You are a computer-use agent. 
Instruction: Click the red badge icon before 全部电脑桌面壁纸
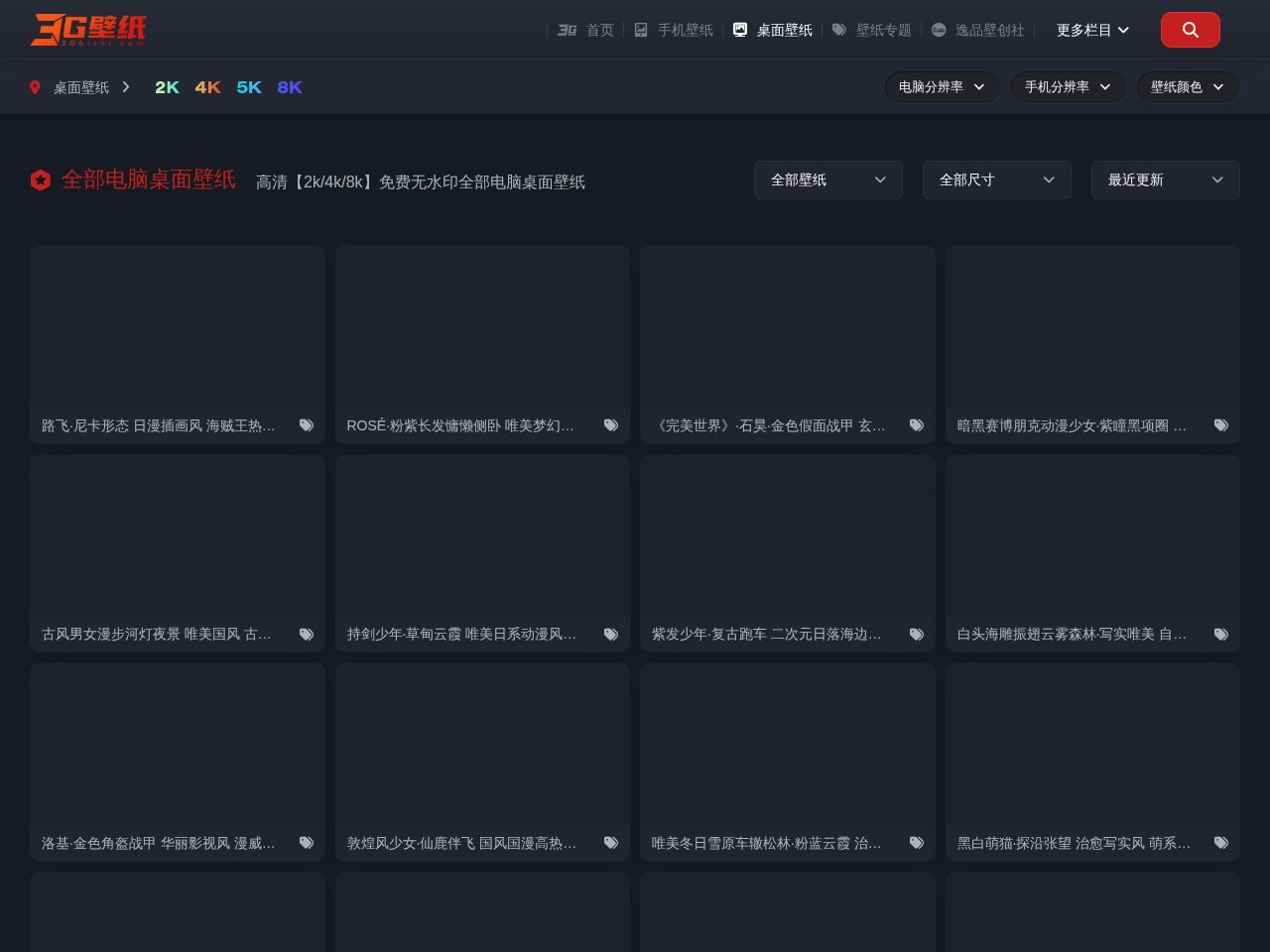coord(41,179)
